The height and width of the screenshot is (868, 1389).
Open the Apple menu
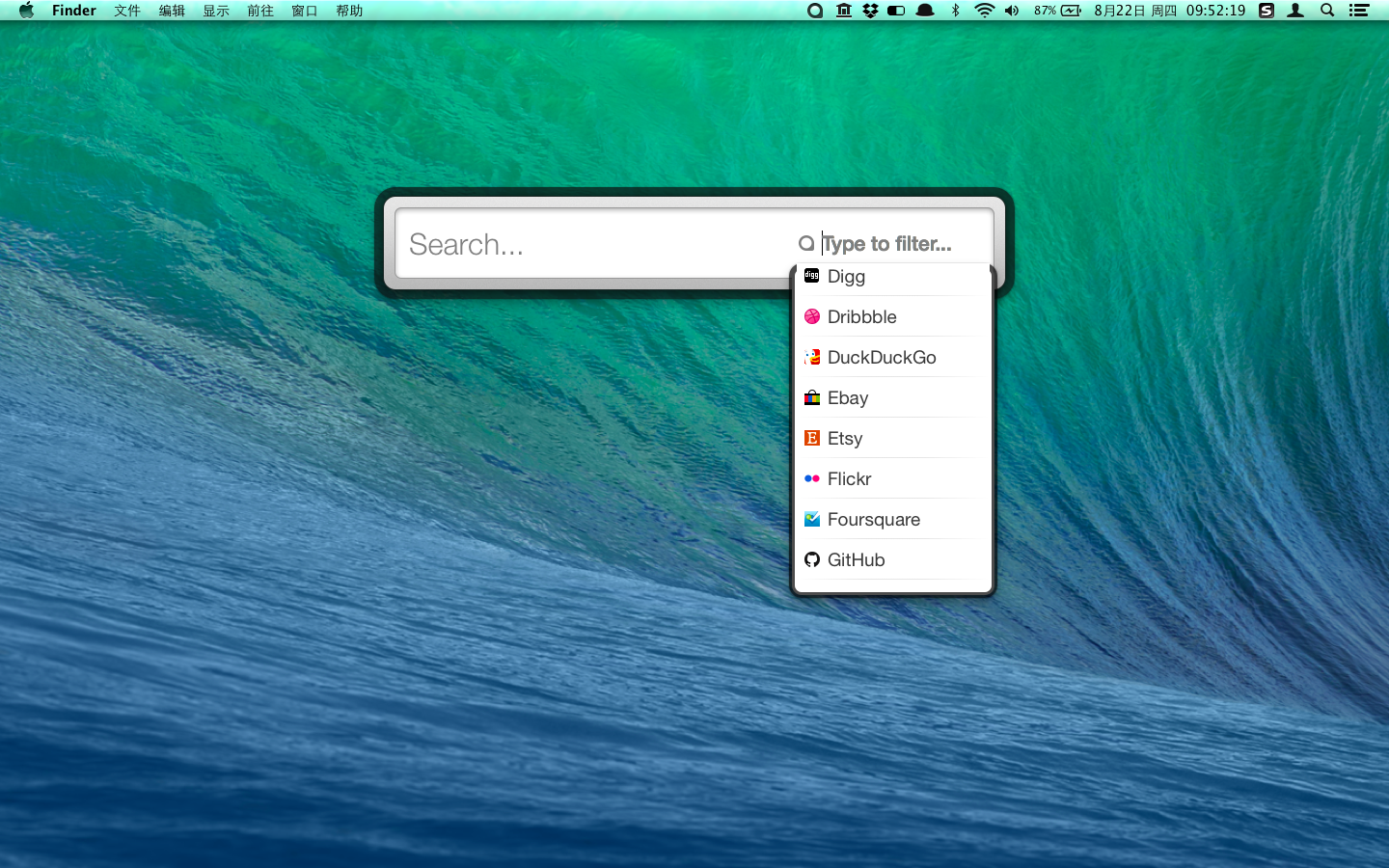point(26,11)
